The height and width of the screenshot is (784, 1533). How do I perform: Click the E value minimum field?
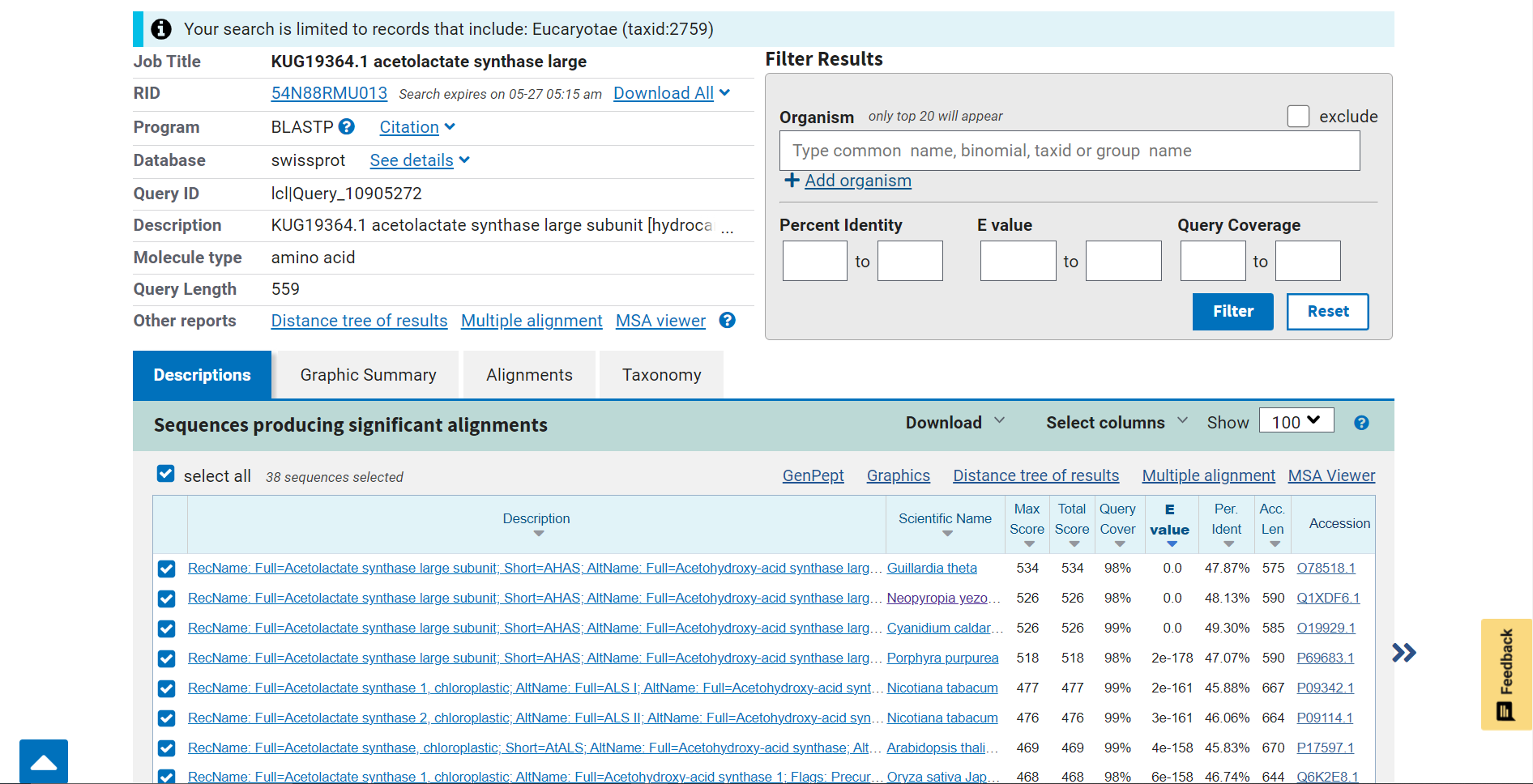(x=1018, y=261)
